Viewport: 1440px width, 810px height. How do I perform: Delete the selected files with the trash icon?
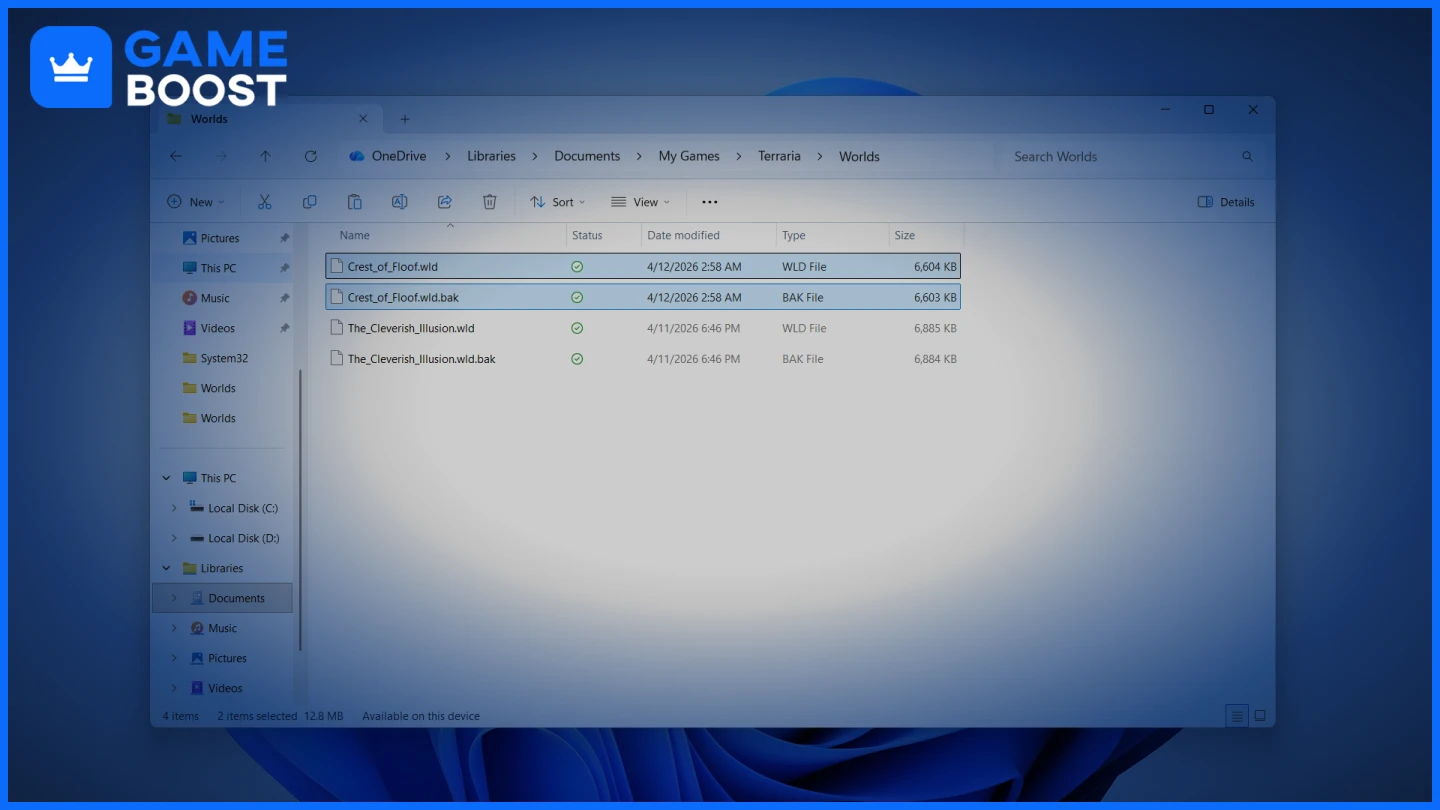pos(489,201)
